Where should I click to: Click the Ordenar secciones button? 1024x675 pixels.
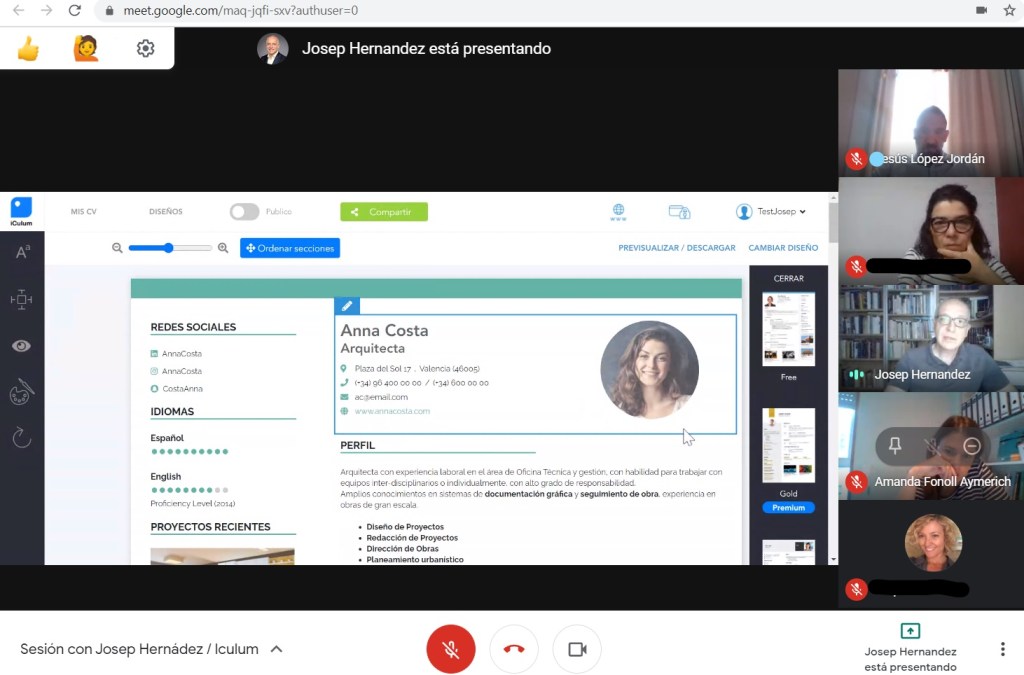pos(290,248)
